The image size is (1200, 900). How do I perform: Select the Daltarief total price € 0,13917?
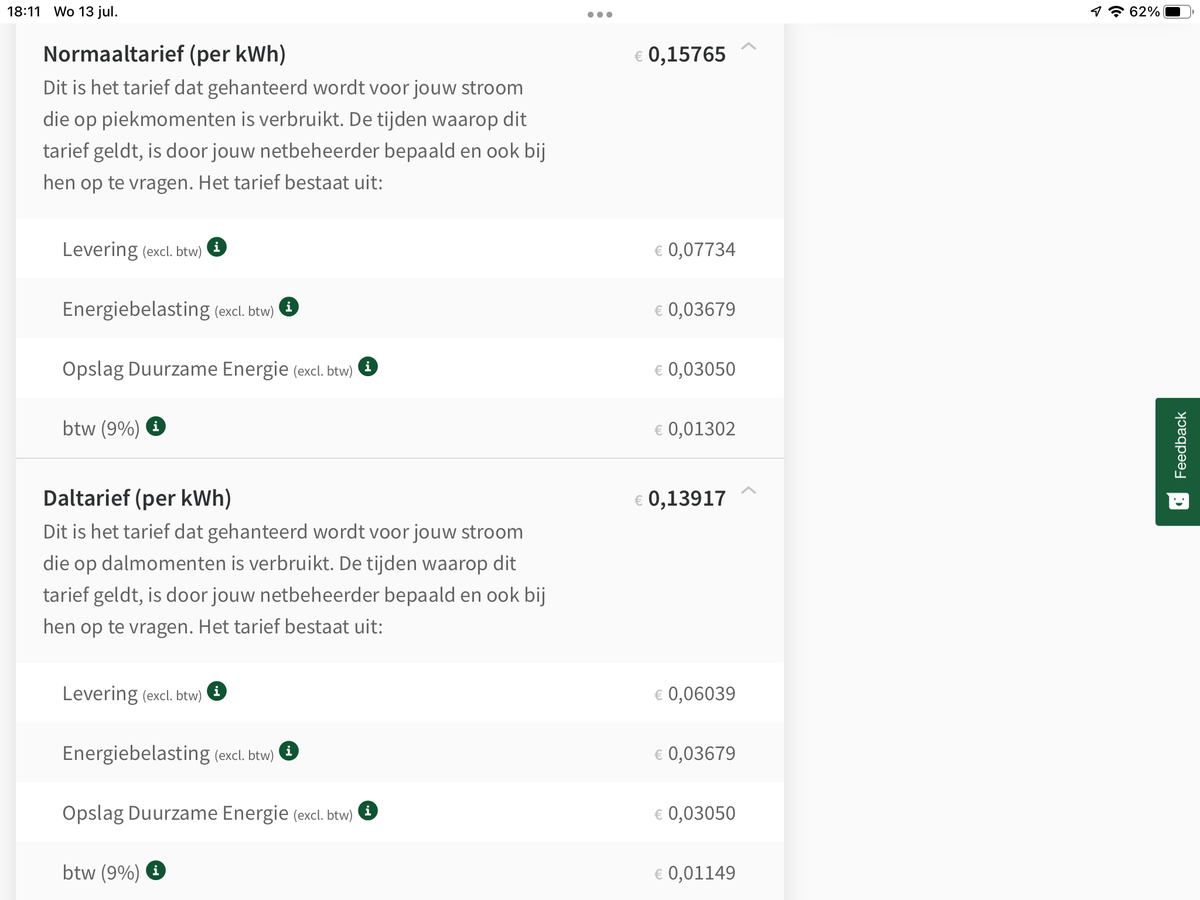coord(685,498)
